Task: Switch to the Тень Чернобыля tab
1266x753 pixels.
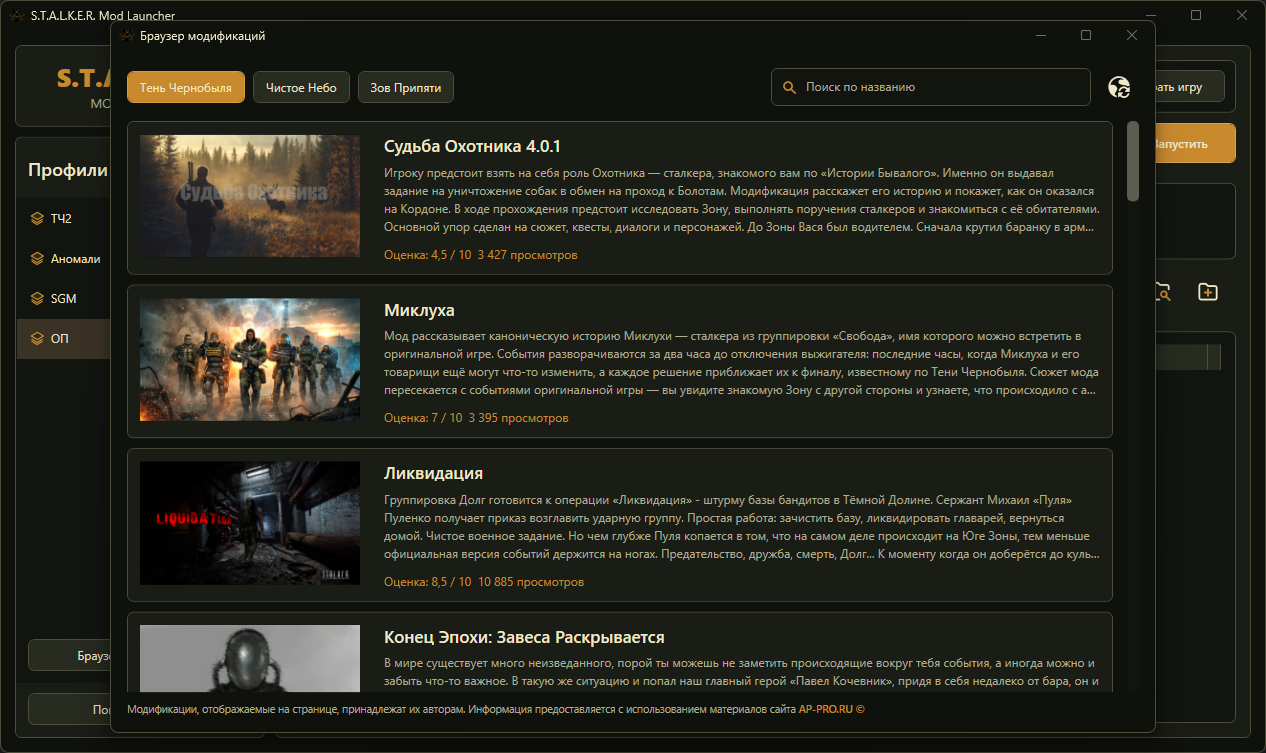Action: tap(186, 87)
